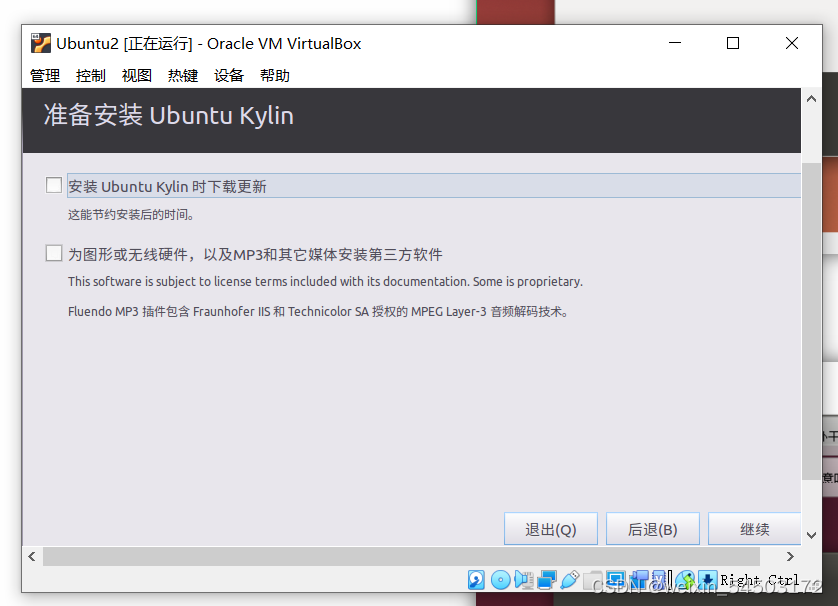Click the video recording status icon

point(640,579)
